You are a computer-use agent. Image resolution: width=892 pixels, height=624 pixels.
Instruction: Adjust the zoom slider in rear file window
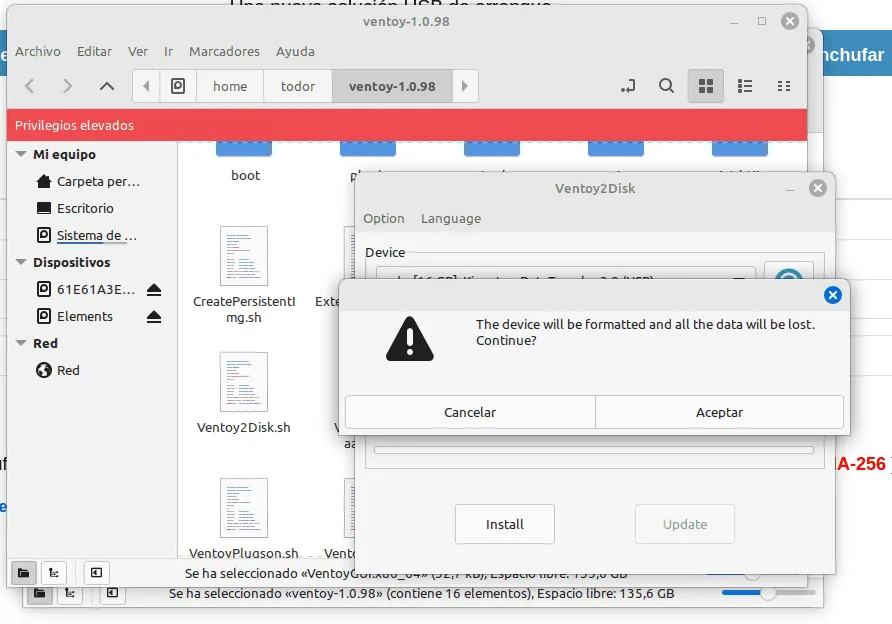coord(769,593)
